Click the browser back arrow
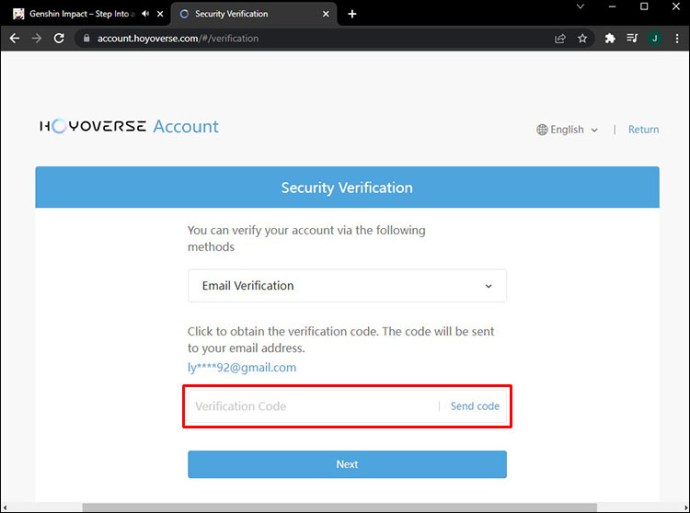This screenshot has width=690, height=513. coord(15,38)
